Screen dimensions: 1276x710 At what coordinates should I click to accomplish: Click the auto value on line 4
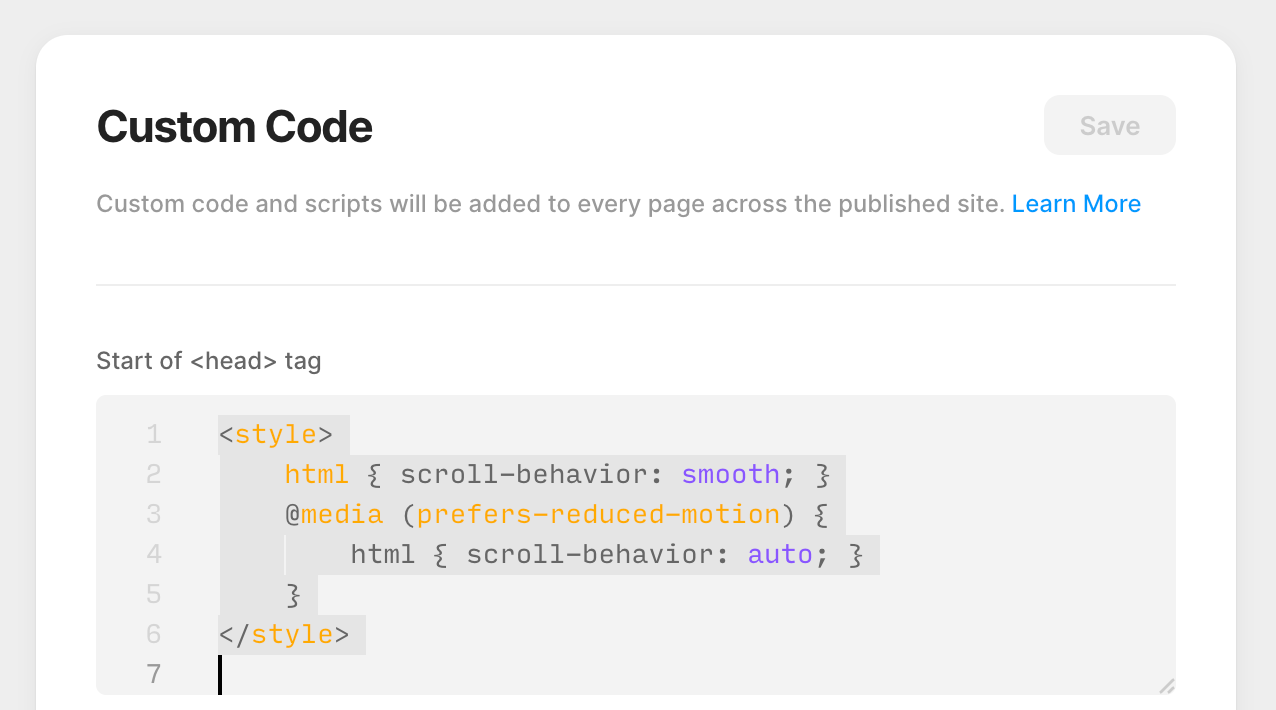(781, 554)
